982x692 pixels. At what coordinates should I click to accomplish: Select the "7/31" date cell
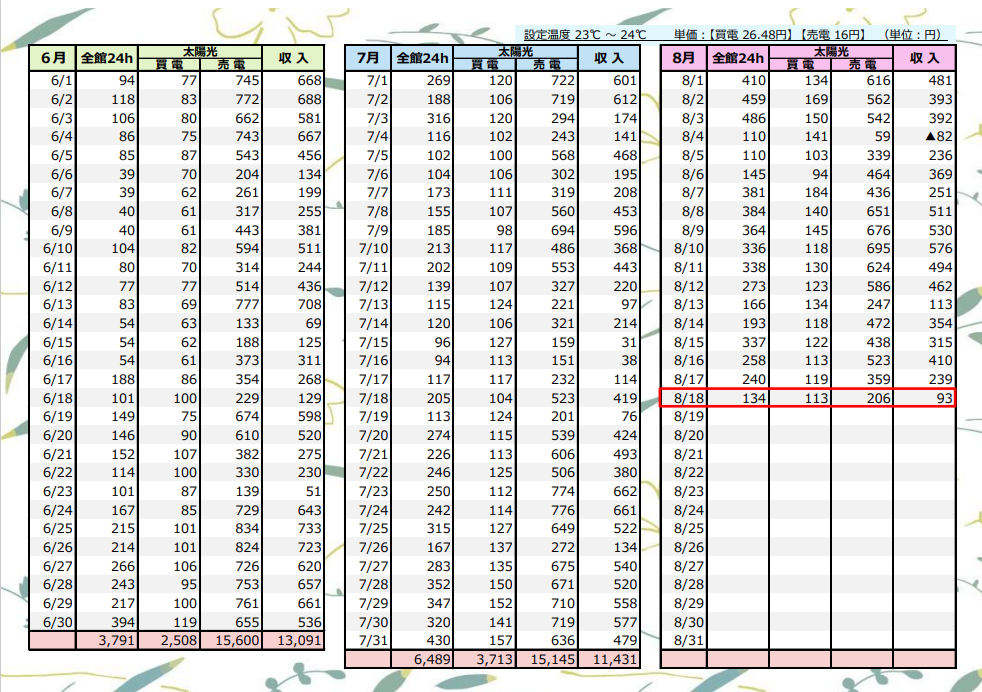click(368, 641)
